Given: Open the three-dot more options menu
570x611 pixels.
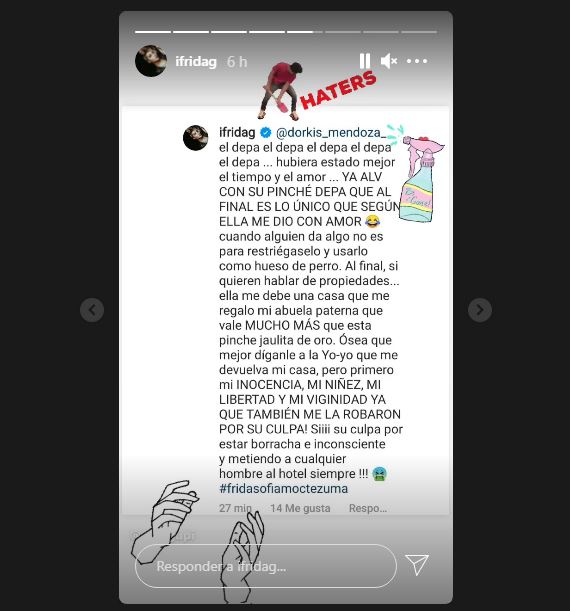Looking at the screenshot, I should pos(417,61).
